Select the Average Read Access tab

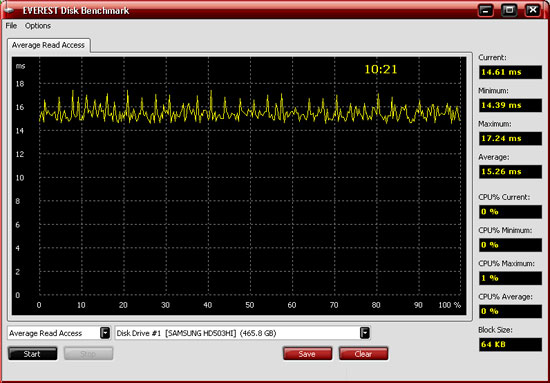pos(48,45)
